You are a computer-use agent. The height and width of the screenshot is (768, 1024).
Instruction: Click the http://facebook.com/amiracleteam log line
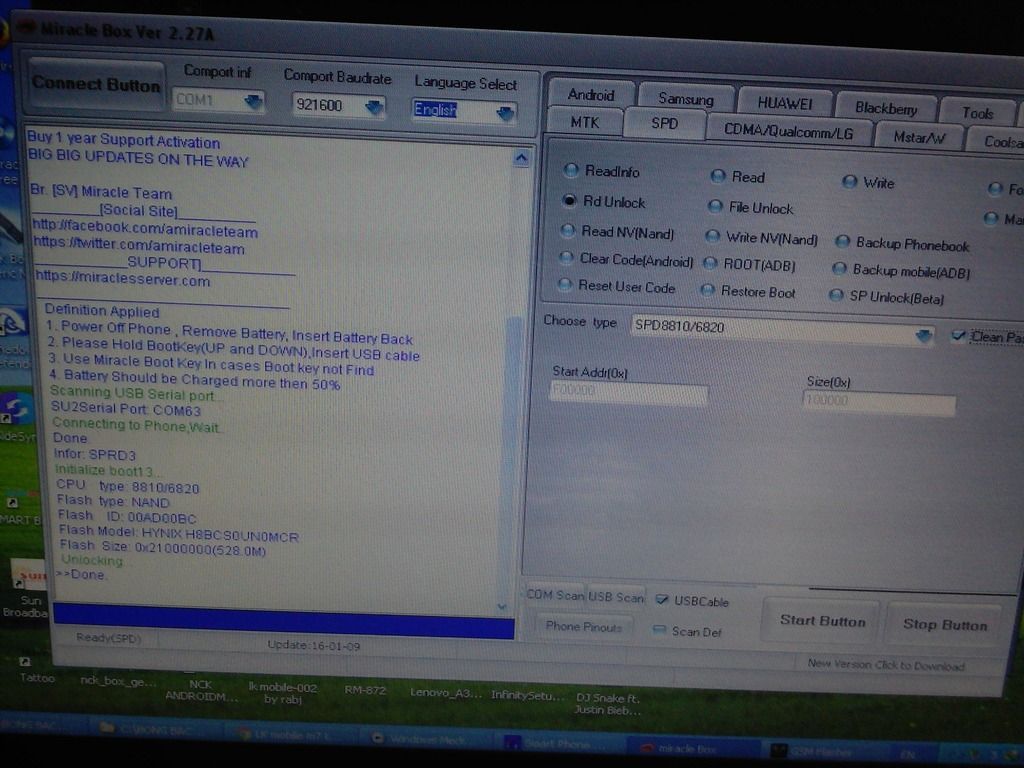click(x=145, y=229)
